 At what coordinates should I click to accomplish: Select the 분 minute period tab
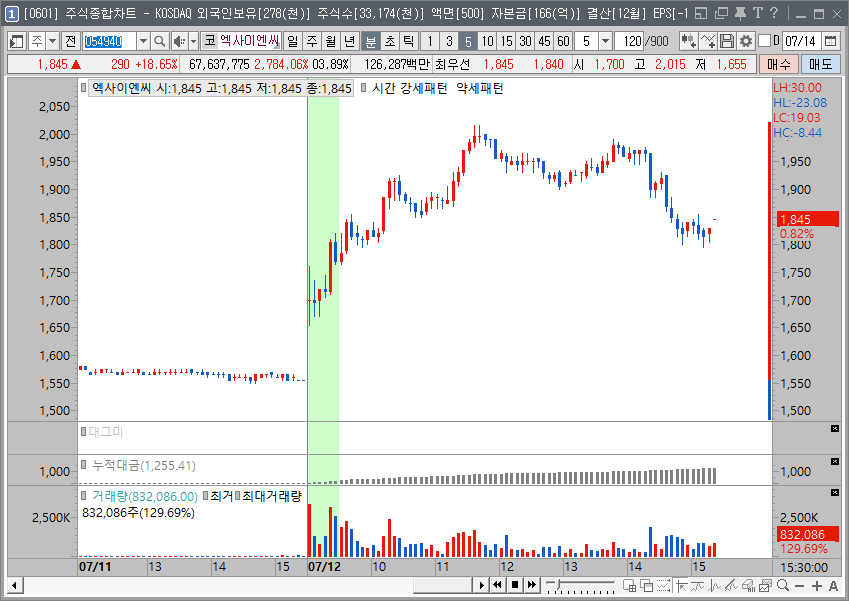[370, 41]
